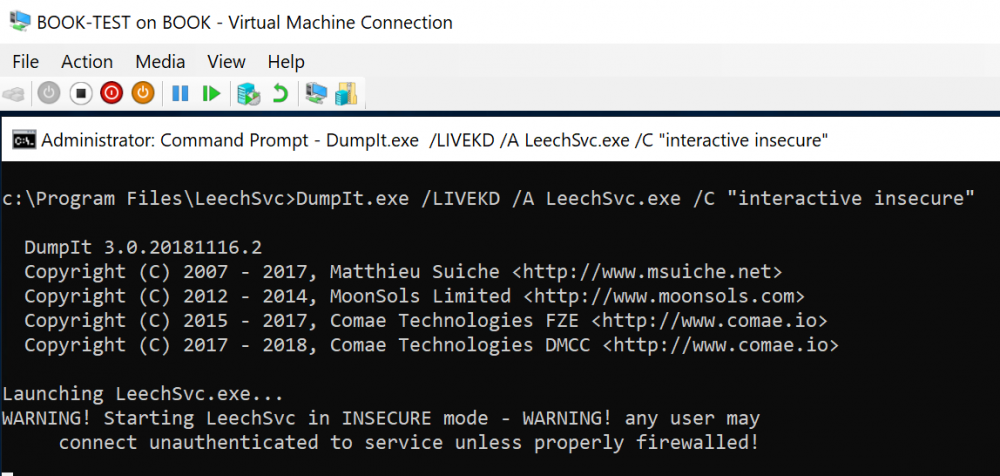The height and width of the screenshot is (476, 1000).
Task: Click the grey Start power icon
Action: tap(48, 93)
